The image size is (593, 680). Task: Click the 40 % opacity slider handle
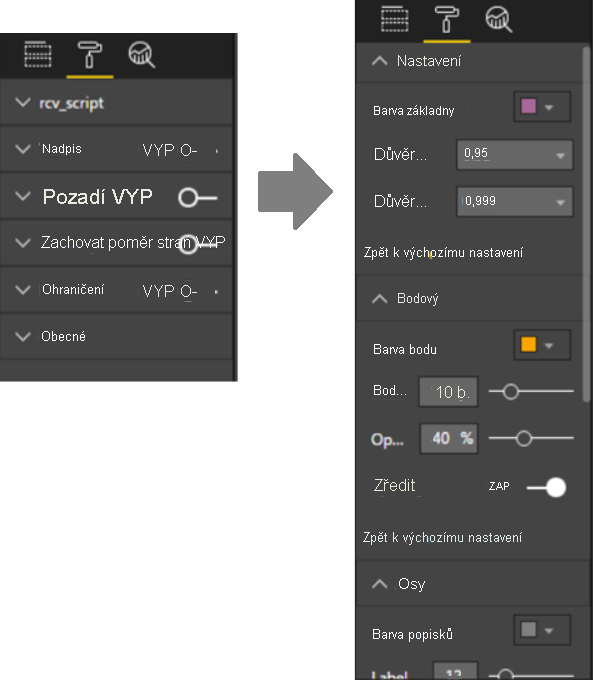[x=524, y=438]
